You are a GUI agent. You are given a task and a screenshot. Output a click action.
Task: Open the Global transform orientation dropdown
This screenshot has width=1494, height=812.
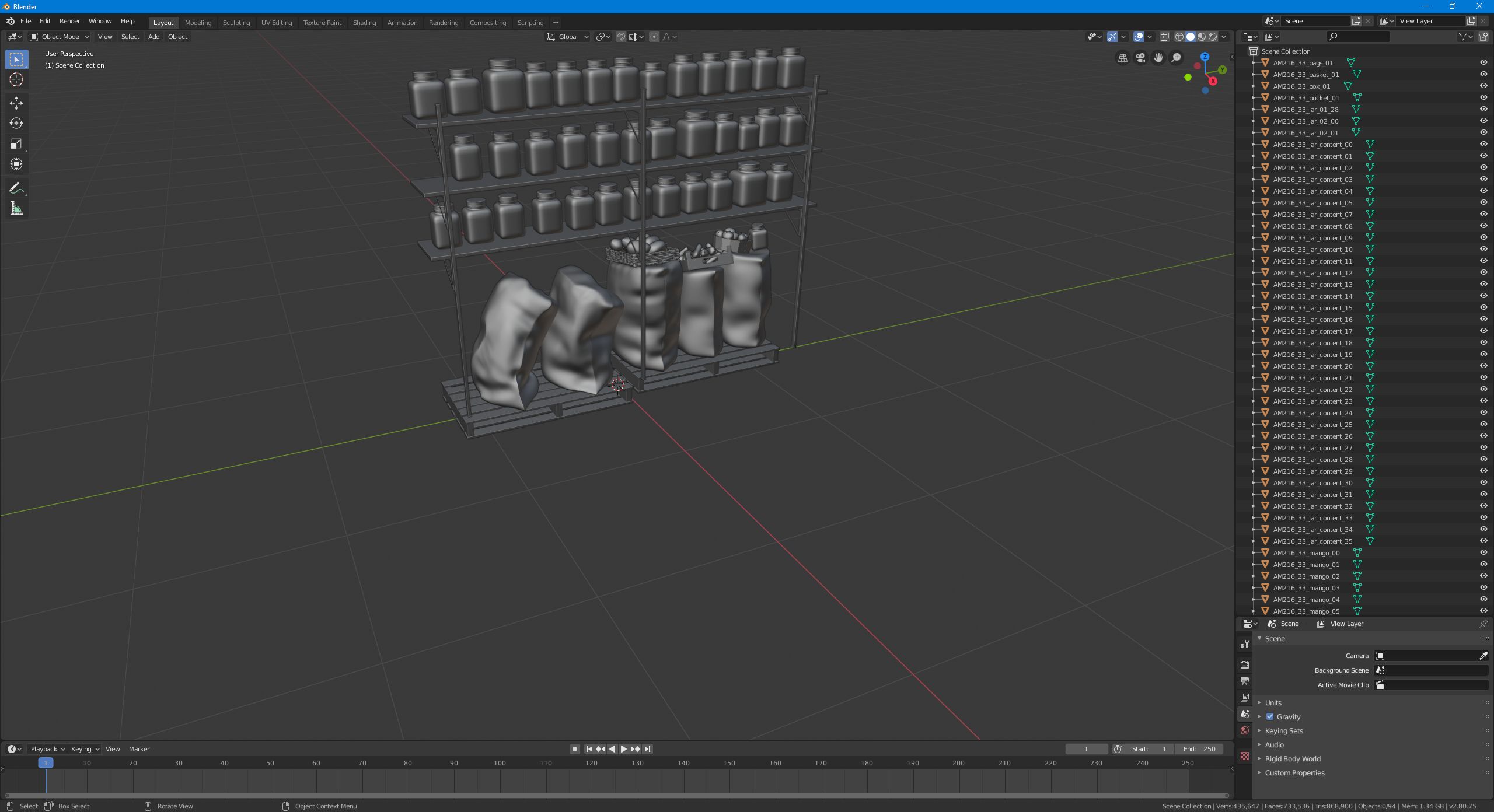(566, 37)
